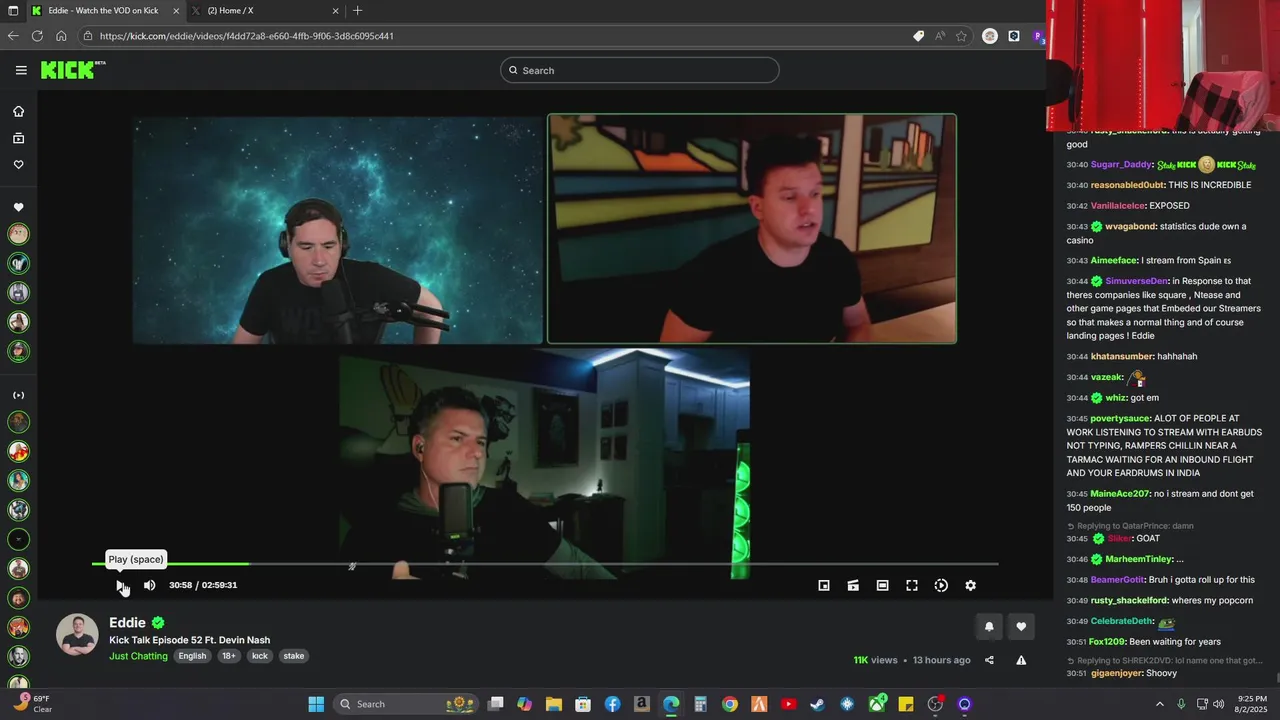Select the English tag
This screenshot has height=720, width=1280.
pos(192,656)
